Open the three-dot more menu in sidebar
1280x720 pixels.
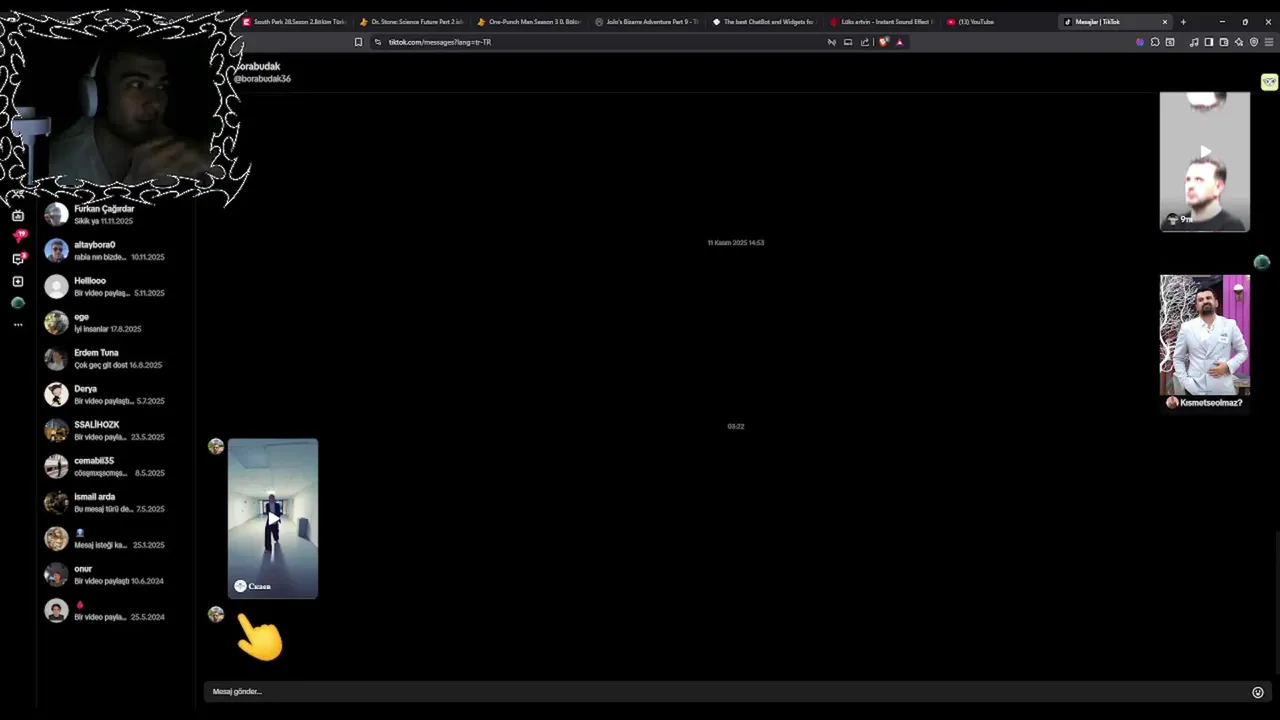tap(18, 325)
